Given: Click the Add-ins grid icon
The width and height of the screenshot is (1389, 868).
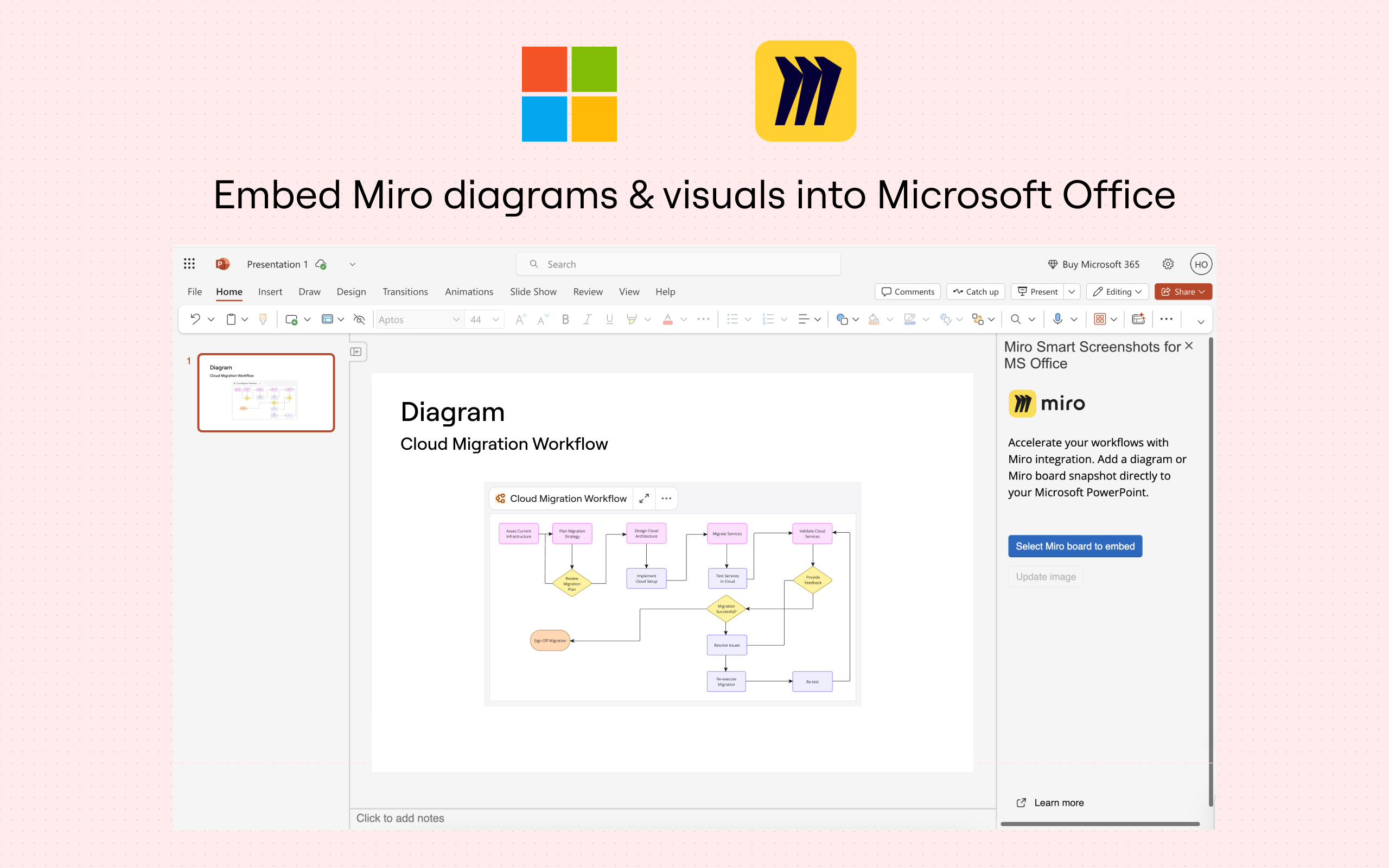Looking at the screenshot, I should click(1100, 319).
